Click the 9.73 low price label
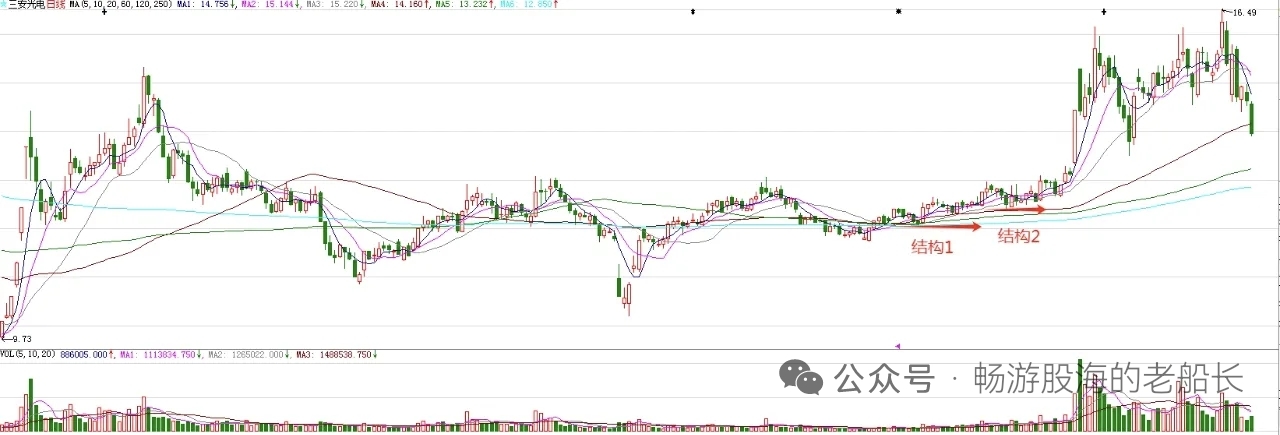 click(21, 339)
